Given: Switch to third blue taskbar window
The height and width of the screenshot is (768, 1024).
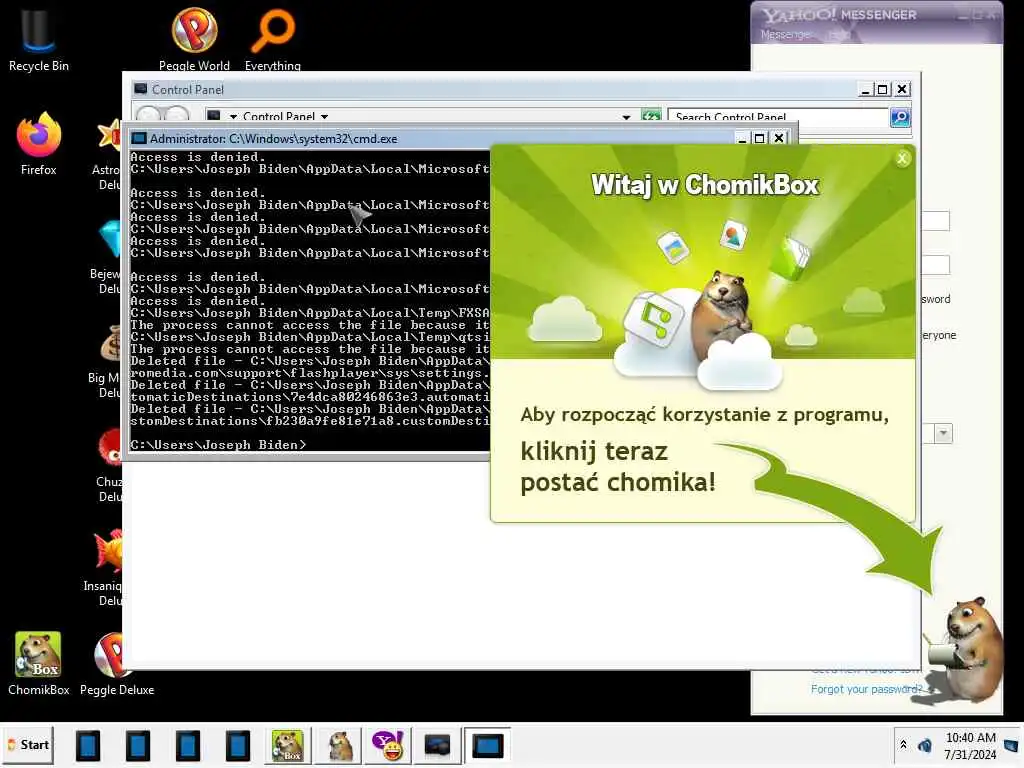Looking at the screenshot, I should [187, 745].
